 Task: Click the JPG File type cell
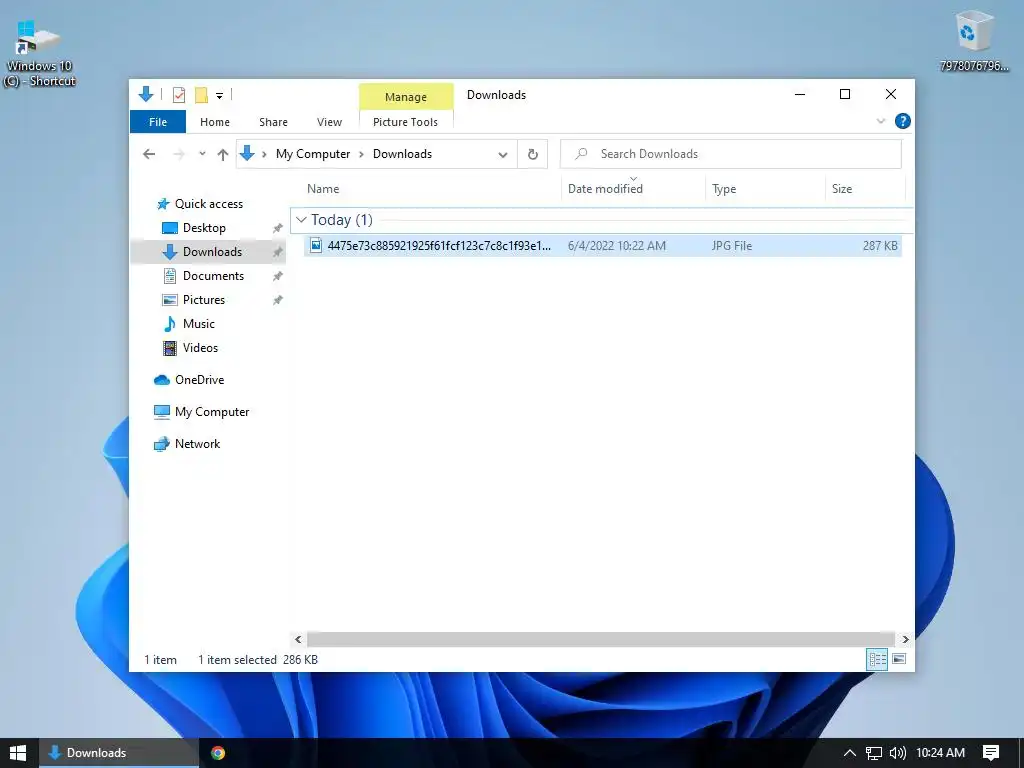[731, 246]
